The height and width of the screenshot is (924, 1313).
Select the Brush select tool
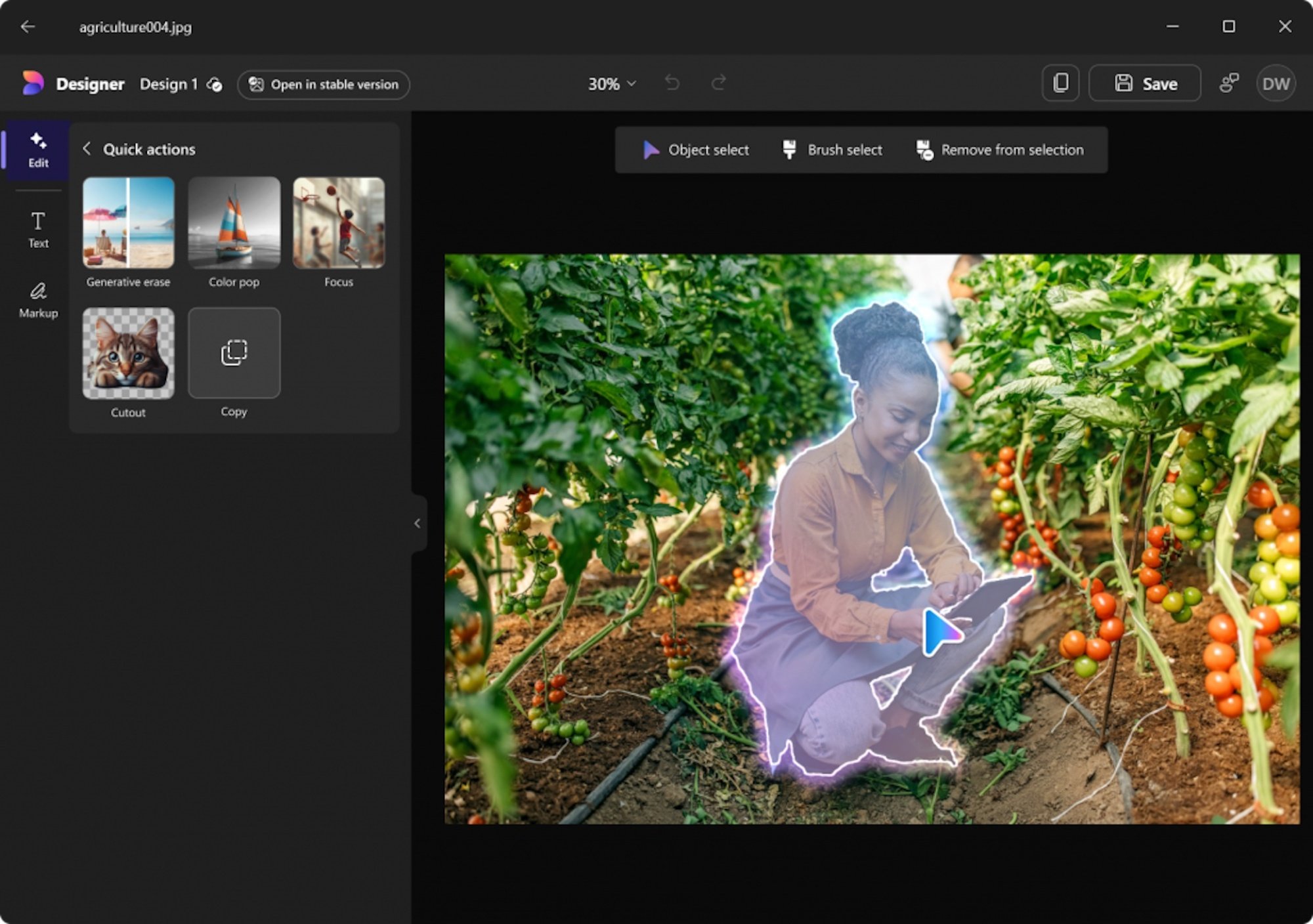click(x=832, y=149)
